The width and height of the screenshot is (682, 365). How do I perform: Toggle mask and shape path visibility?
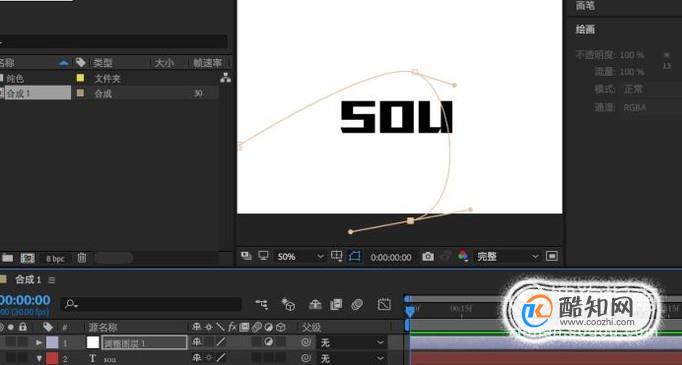click(x=354, y=257)
